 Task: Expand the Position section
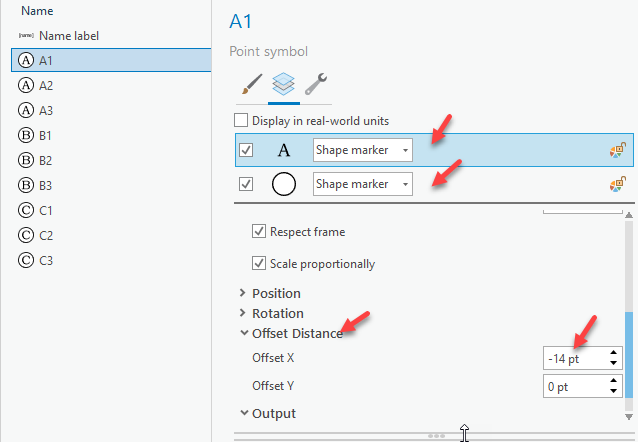coord(243,294)
